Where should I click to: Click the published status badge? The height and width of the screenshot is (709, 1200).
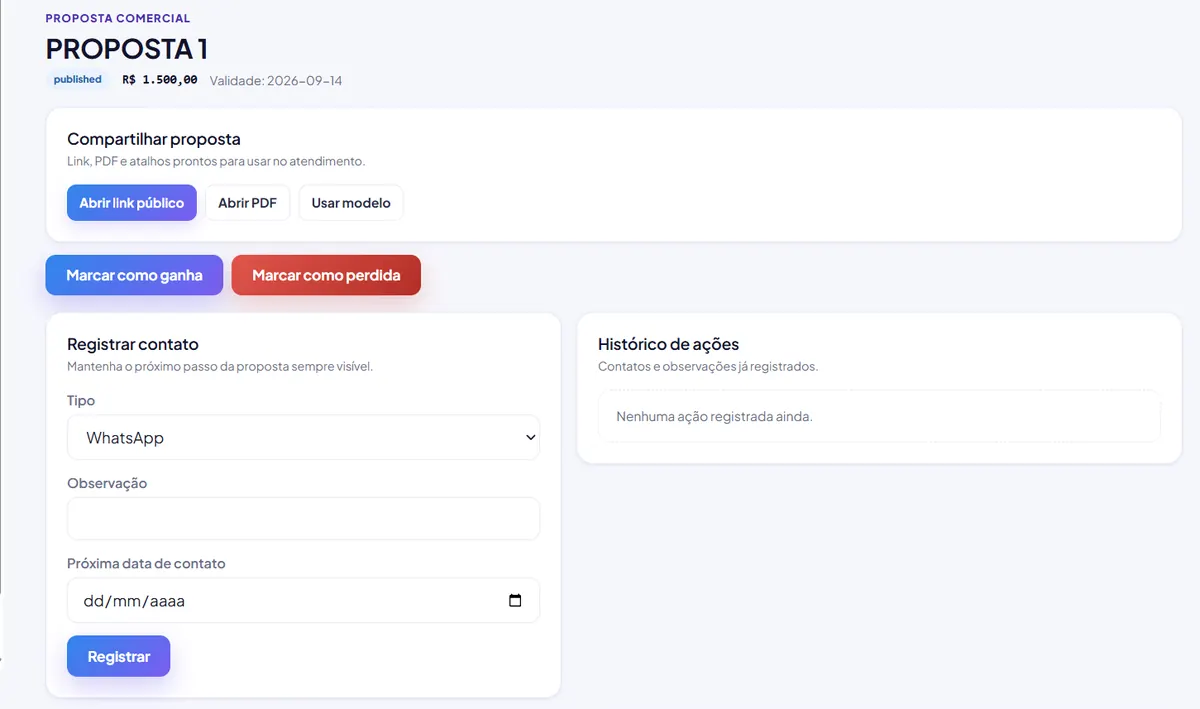pos(77,79)
